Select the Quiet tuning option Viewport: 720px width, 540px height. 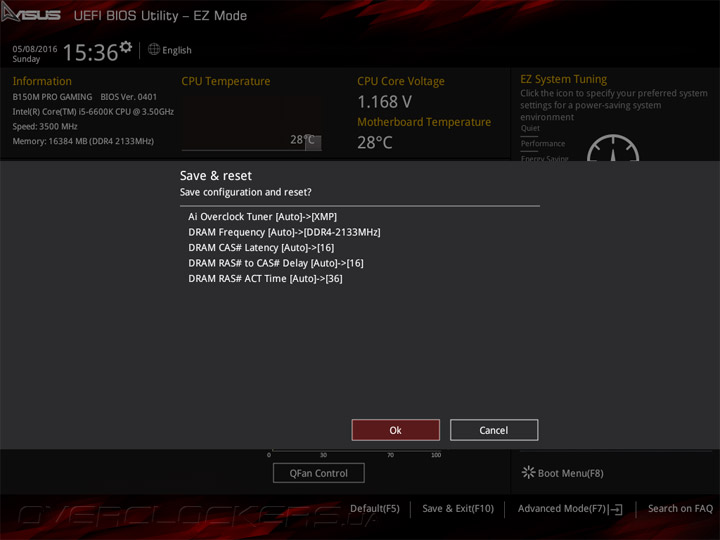click(x=530, y=128)
